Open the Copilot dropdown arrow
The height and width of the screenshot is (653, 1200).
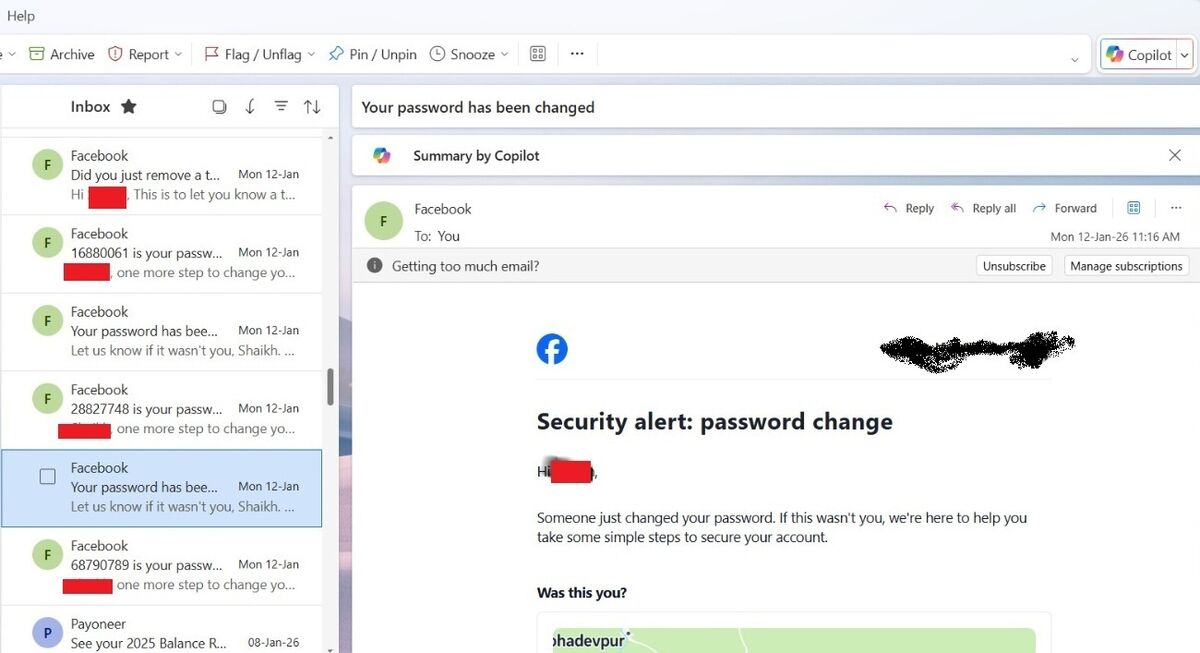(1185, 55)
